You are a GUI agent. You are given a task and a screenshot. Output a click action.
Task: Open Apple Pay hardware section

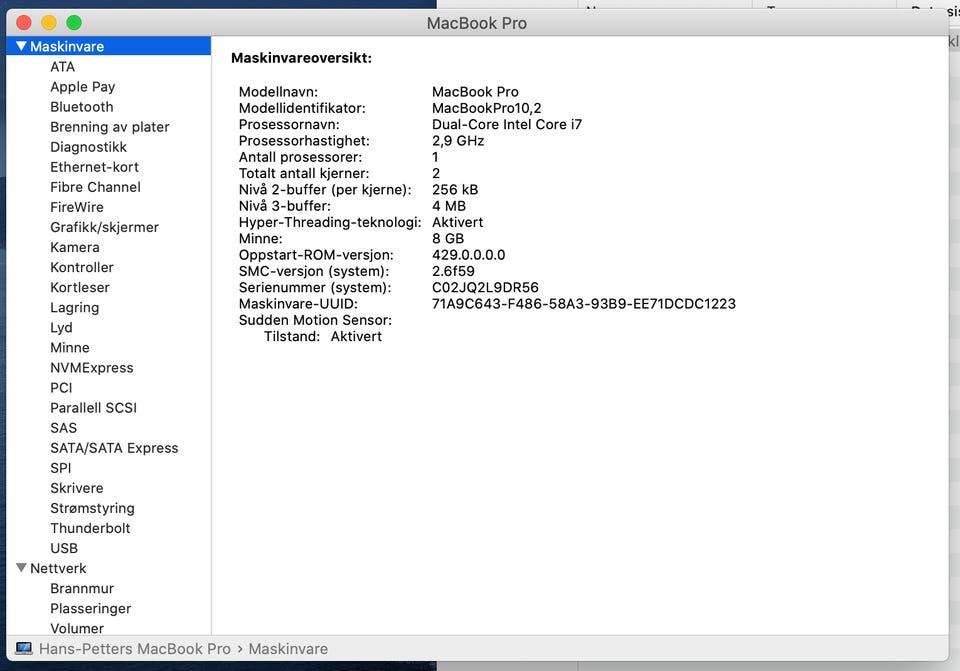click(x=83, y=87)
